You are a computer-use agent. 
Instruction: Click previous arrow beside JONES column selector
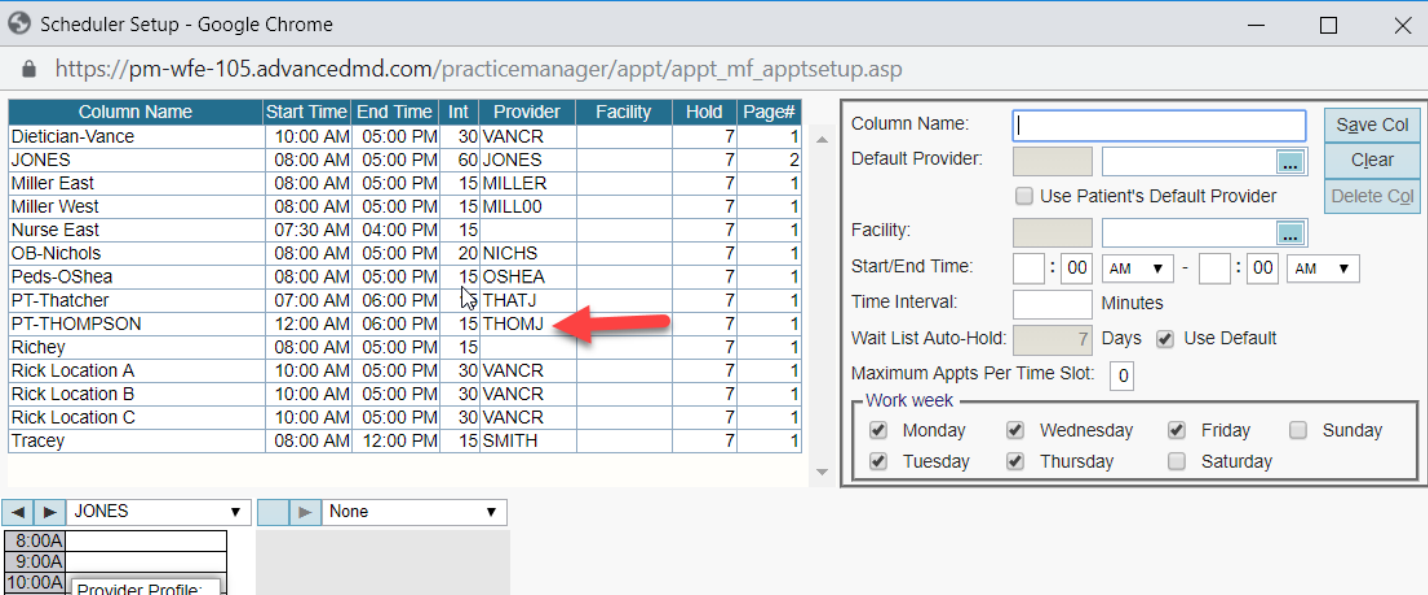click(17, 513)
